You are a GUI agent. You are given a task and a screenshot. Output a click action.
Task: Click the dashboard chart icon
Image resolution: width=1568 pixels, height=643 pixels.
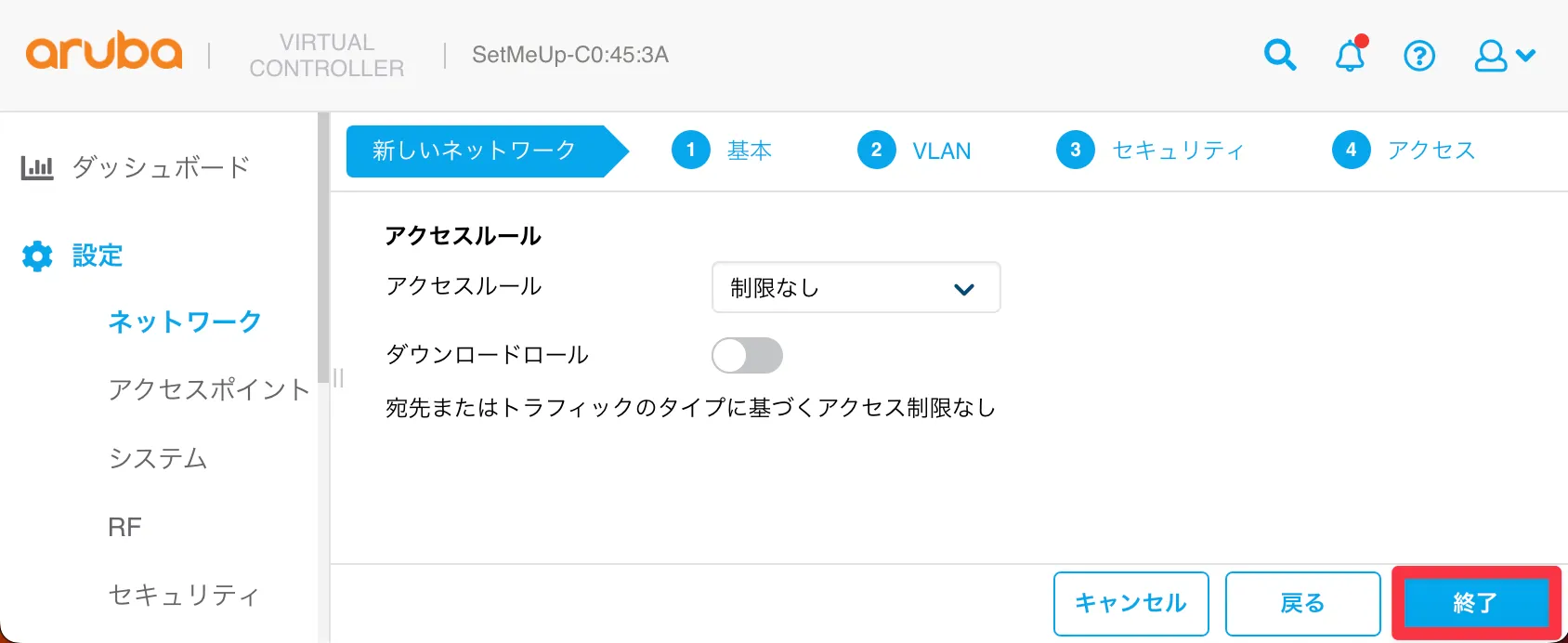pos(37,168)
